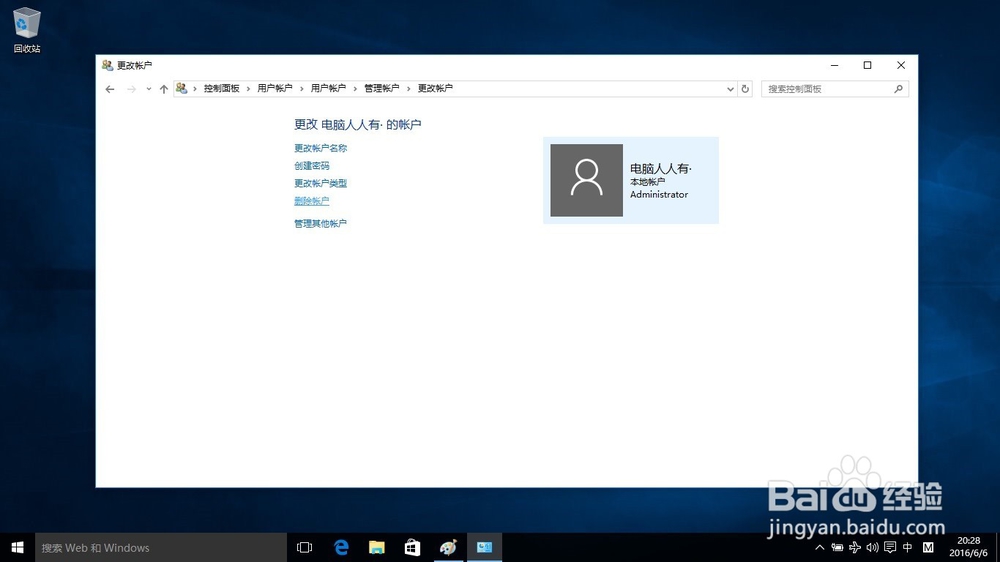Click the window title bar account icon

pos(107,65)
